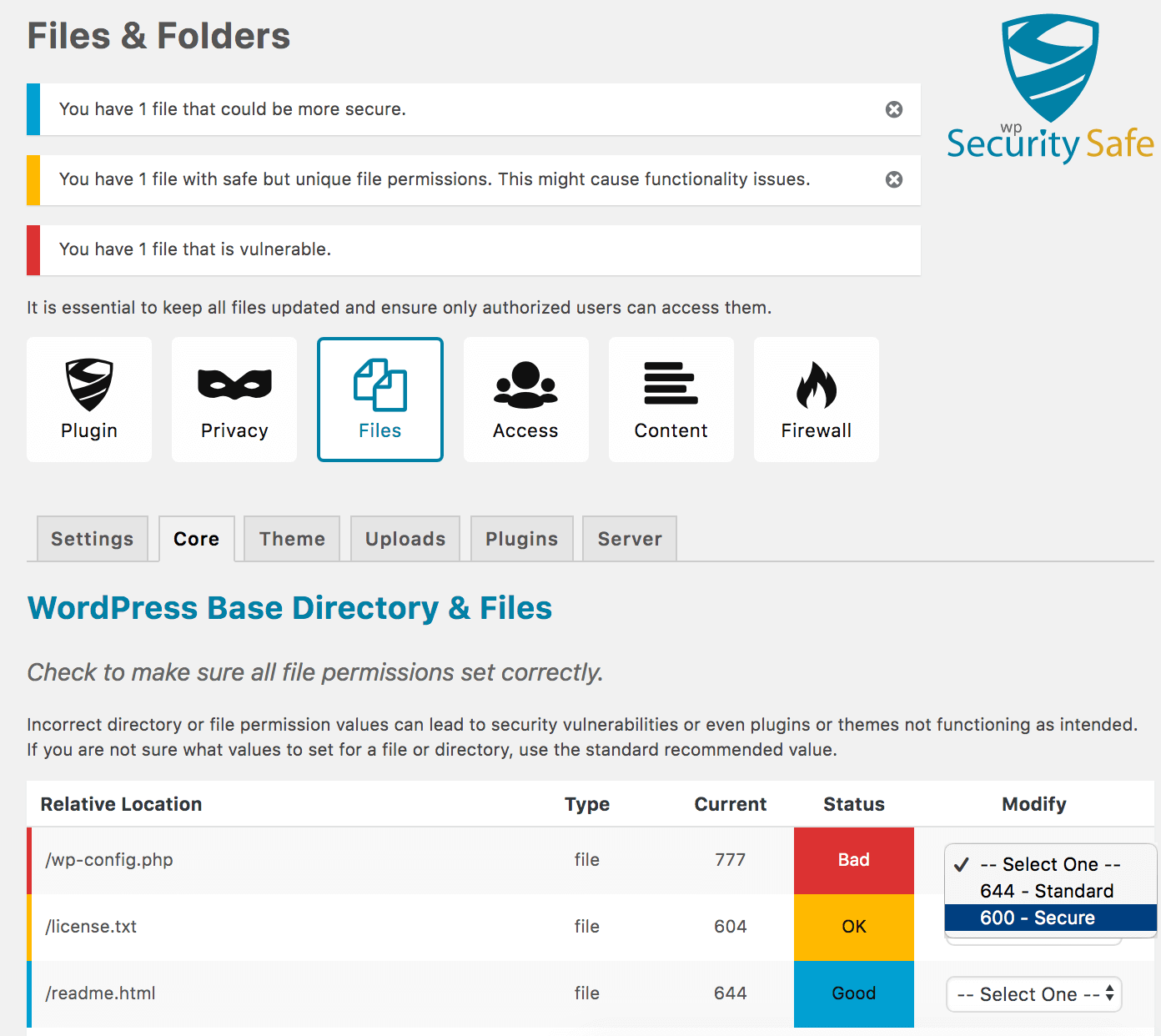
Task: Click the /license.txt file link
Action: [x=91, y=927]
